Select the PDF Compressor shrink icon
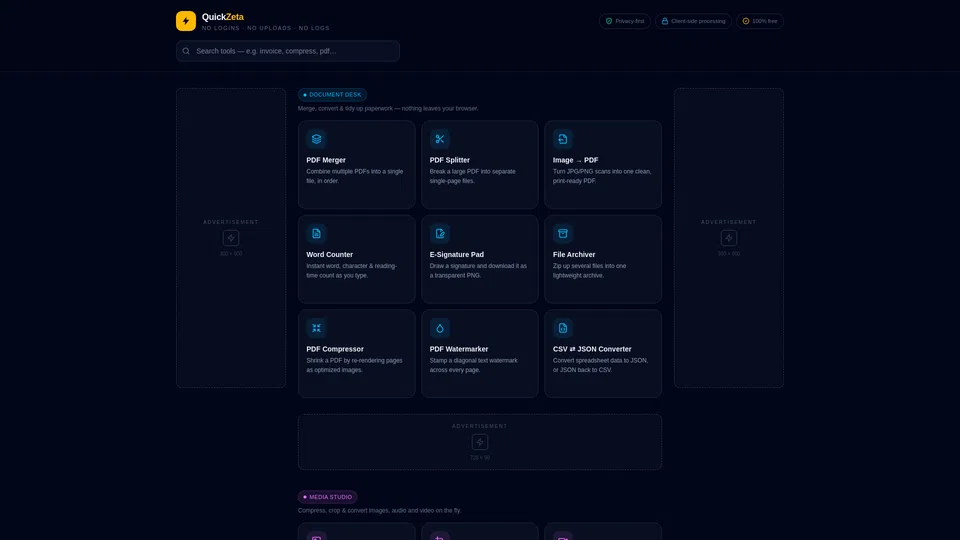 pyautogui.click(x=317, y=328)
